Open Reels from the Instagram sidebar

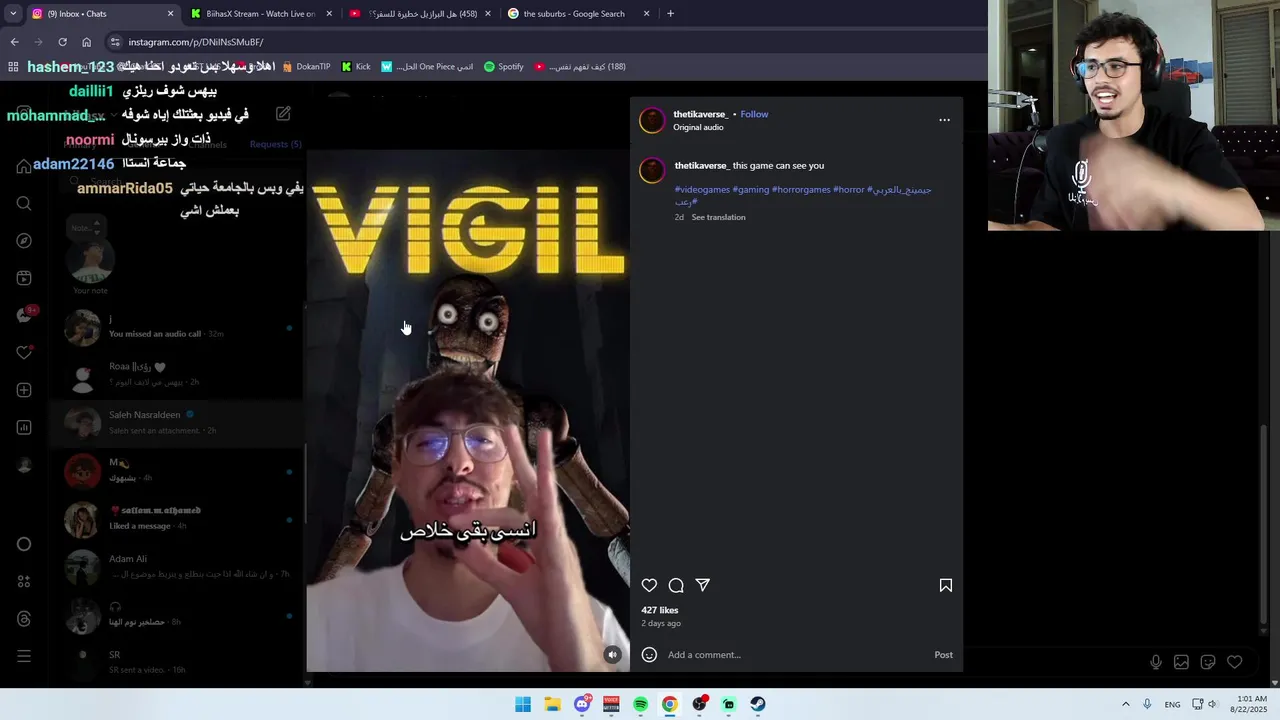[24, 278]
